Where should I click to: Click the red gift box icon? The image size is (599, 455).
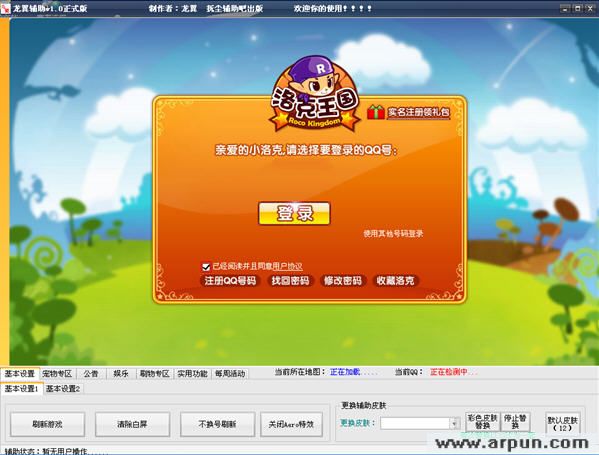376,112
